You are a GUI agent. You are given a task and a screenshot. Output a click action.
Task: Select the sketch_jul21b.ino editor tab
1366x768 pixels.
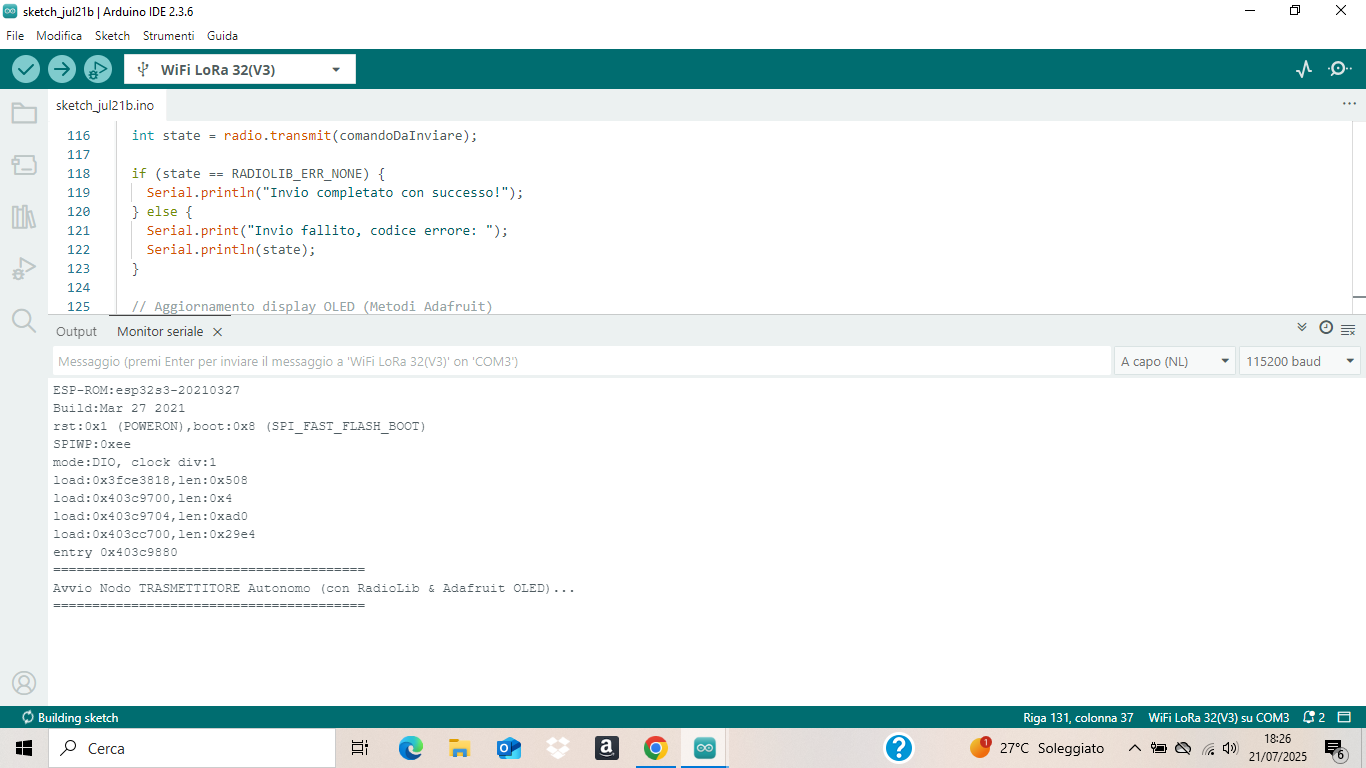[105, 105]
